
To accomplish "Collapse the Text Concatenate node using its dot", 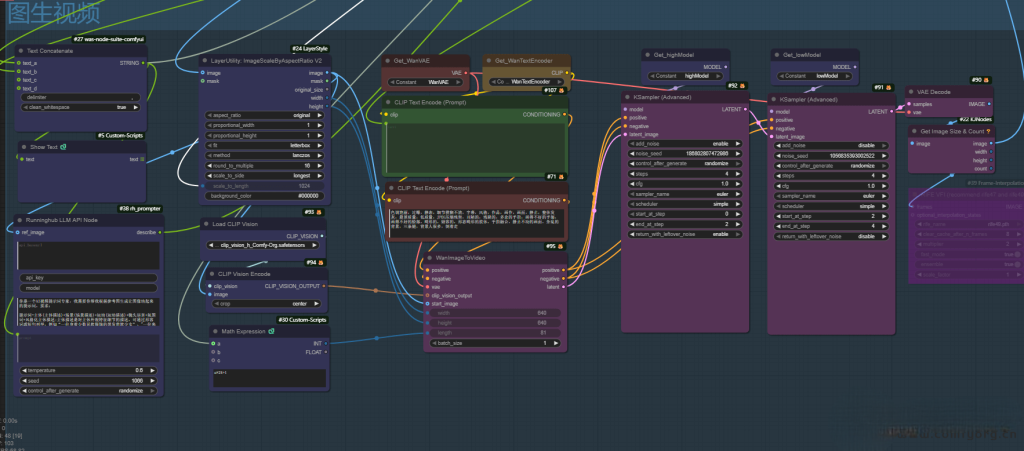I will coord(19,50).
